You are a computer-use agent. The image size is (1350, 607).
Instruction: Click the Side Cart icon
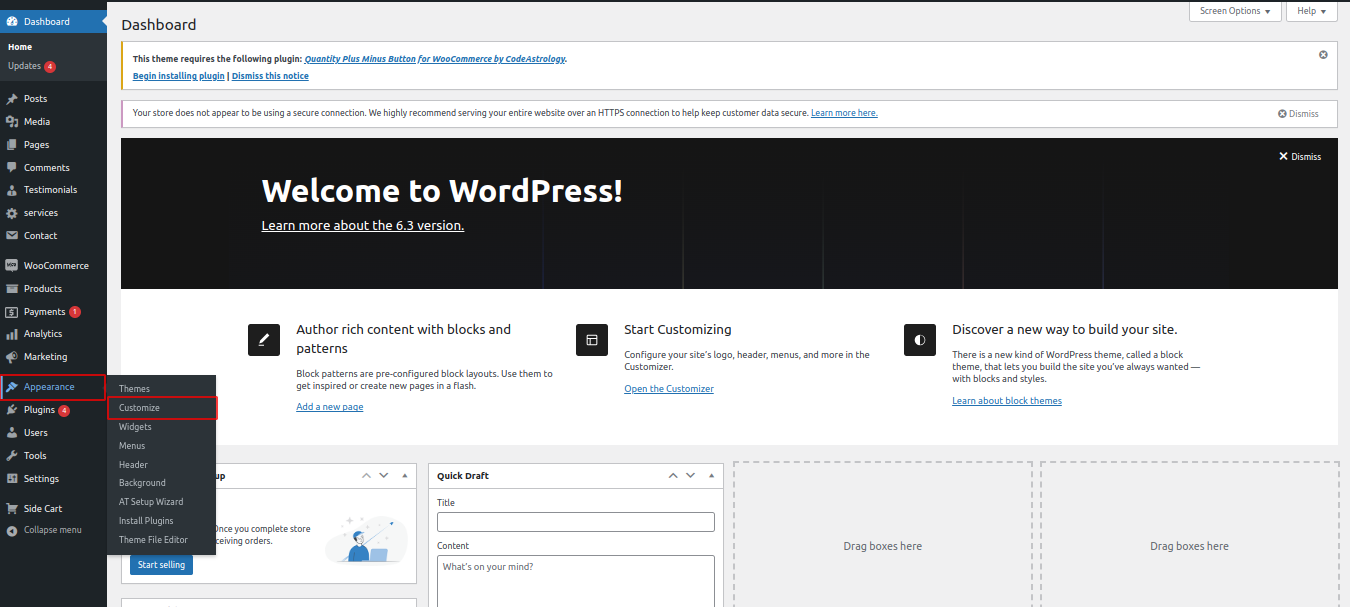point(12,509)
